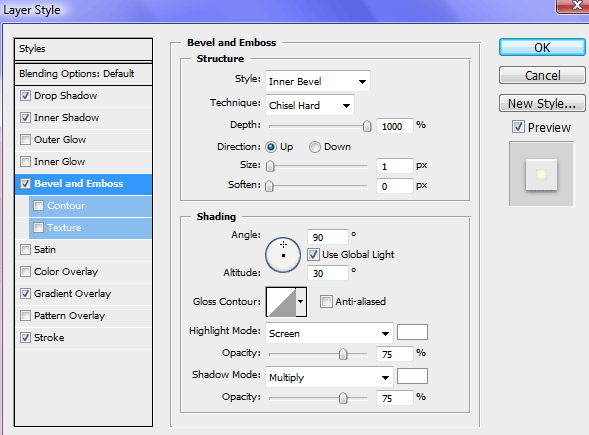This screenshot has height=435, width=589.
Task: Open the Shadow Mode dropdown showing Multiply
Action: pyautogui.click(x=329, y=377)
